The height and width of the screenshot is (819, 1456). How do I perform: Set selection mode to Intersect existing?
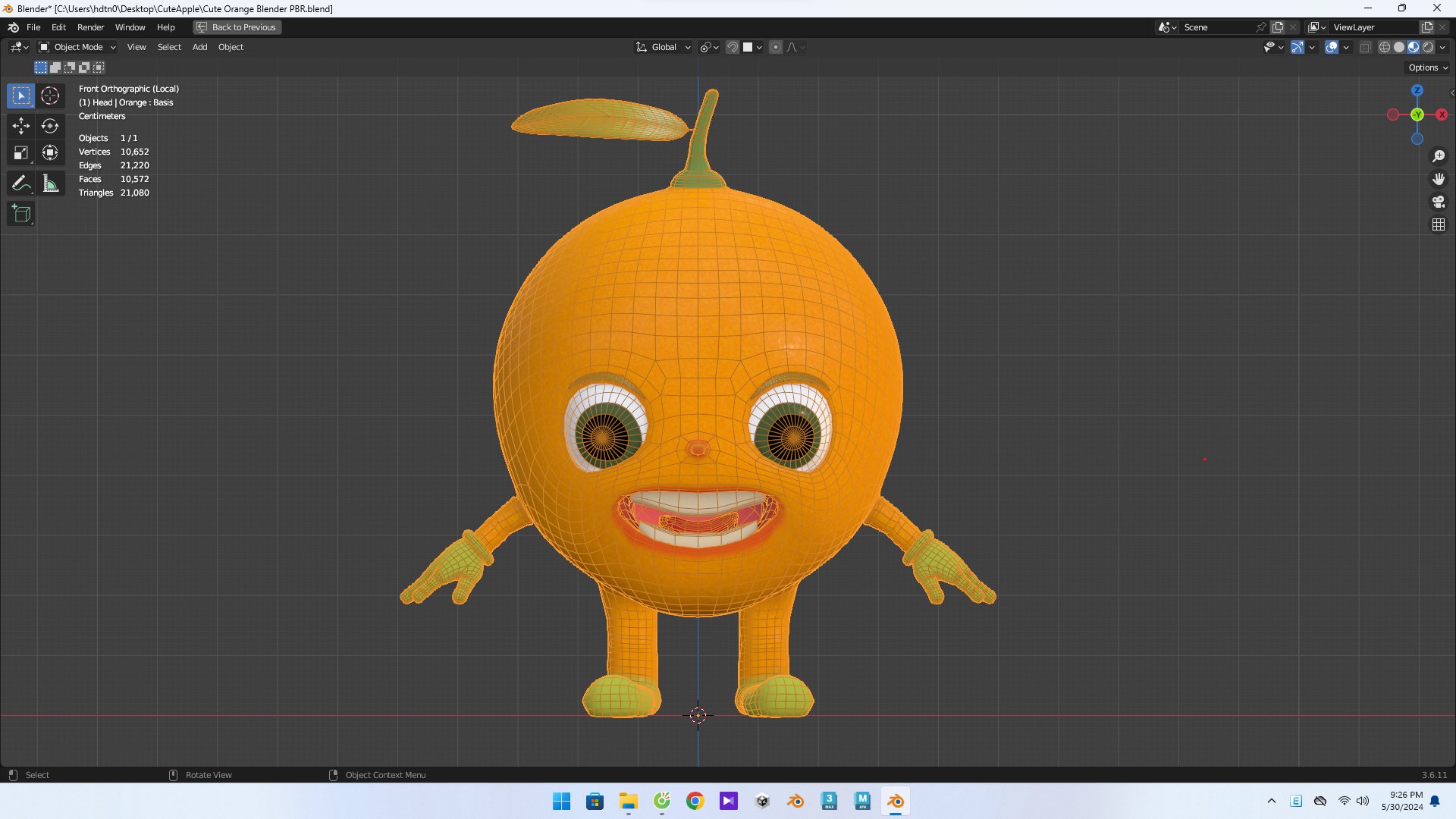click(x=99, y=67)
